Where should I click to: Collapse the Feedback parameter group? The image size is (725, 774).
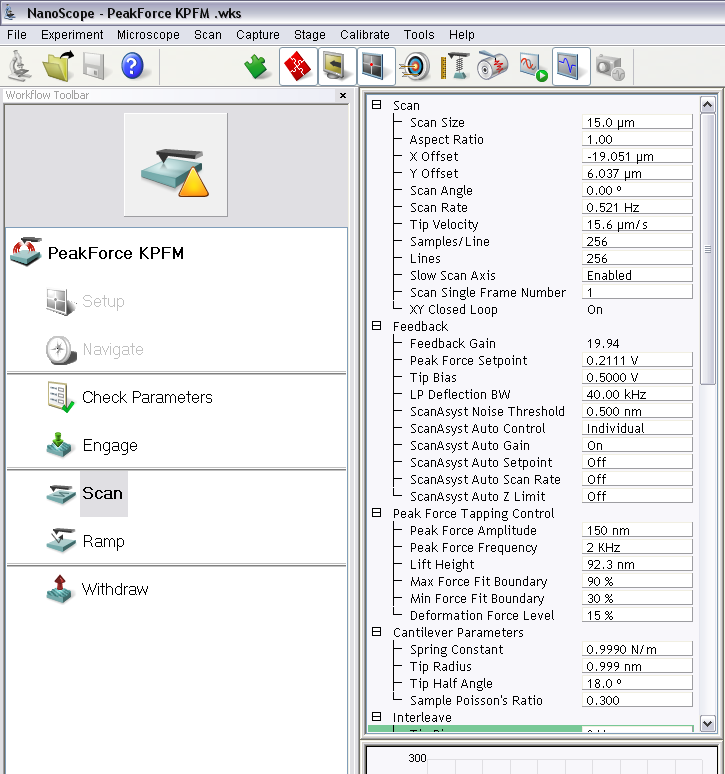pos(377,326)
